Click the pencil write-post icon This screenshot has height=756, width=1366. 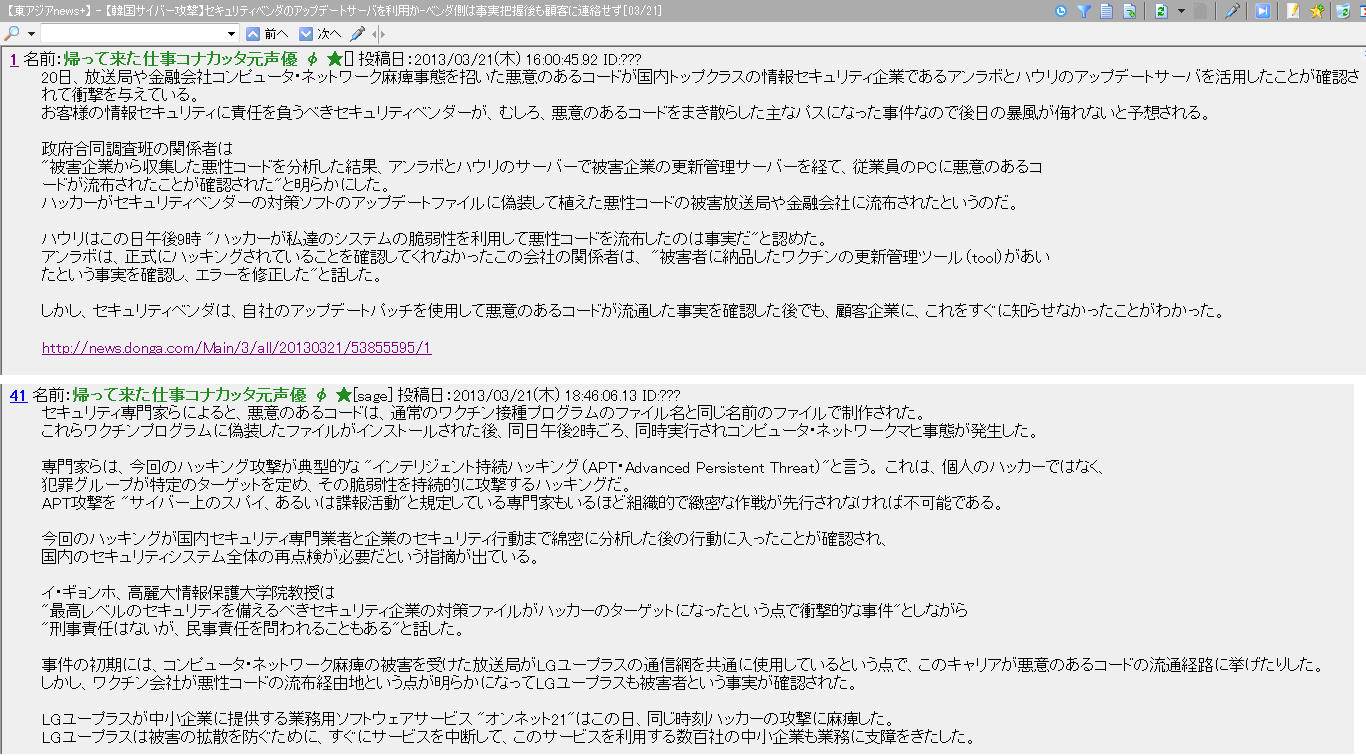pos(1293,11)
